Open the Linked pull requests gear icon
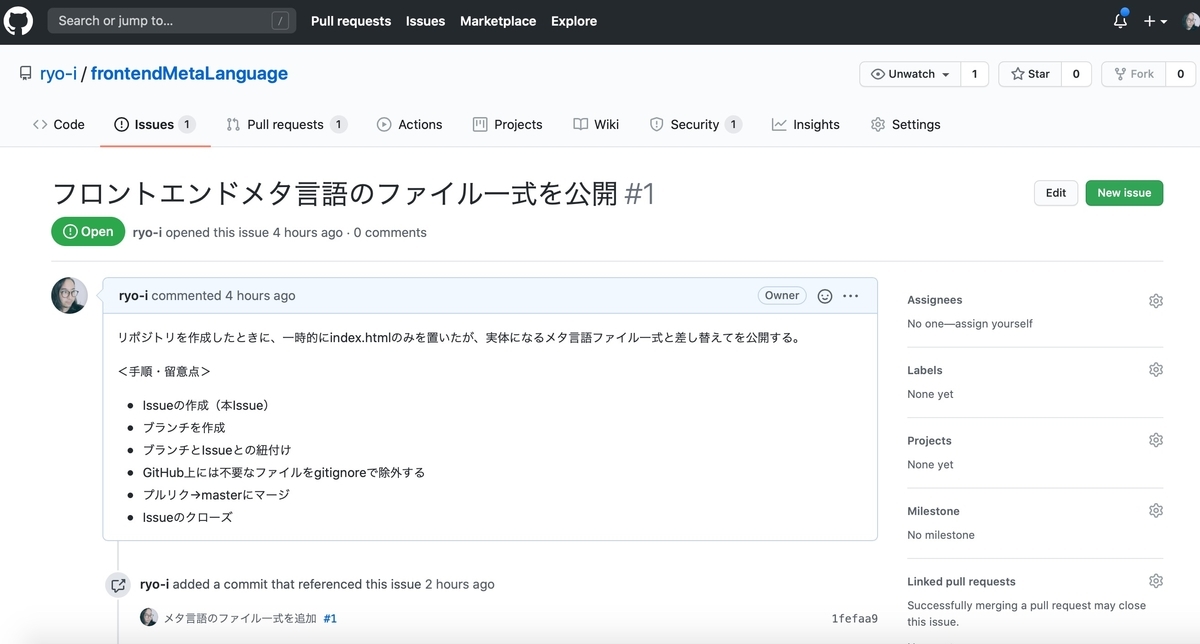This screenshot has width=1200, height=644. coord(1156,581)
